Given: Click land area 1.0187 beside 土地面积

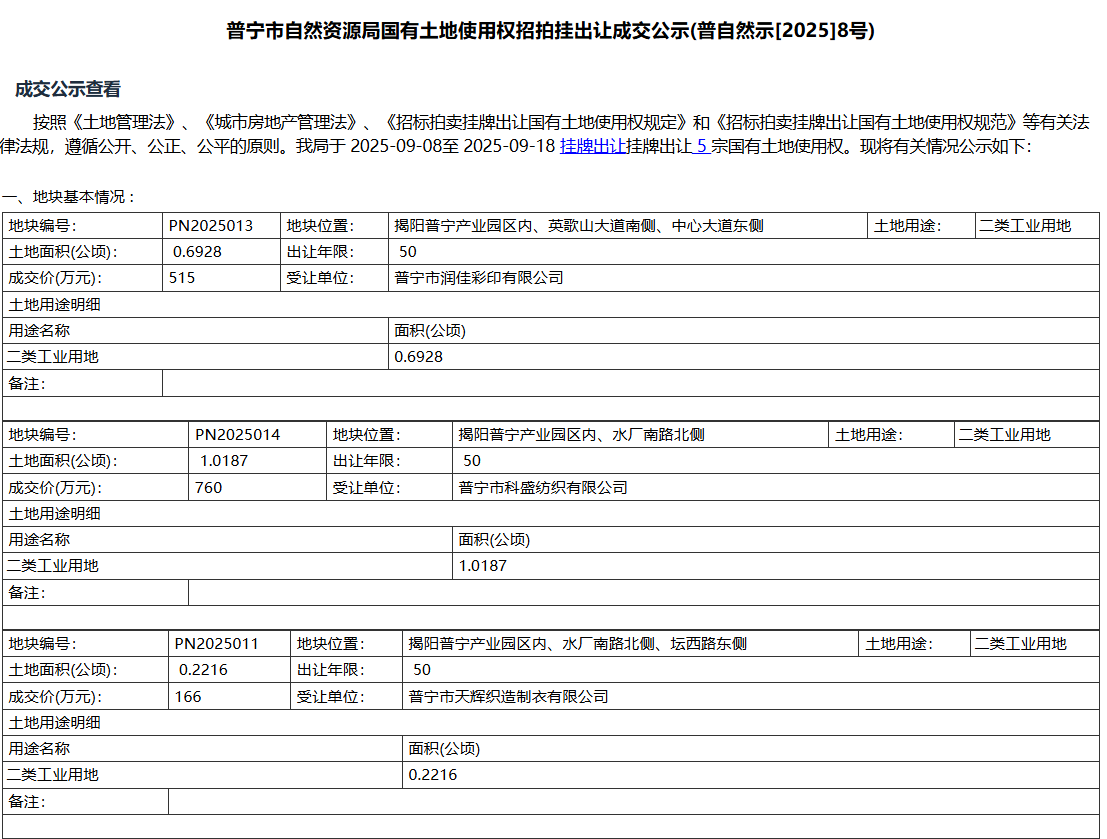Looking at the screenshot, I should click(x=224, y=461).
